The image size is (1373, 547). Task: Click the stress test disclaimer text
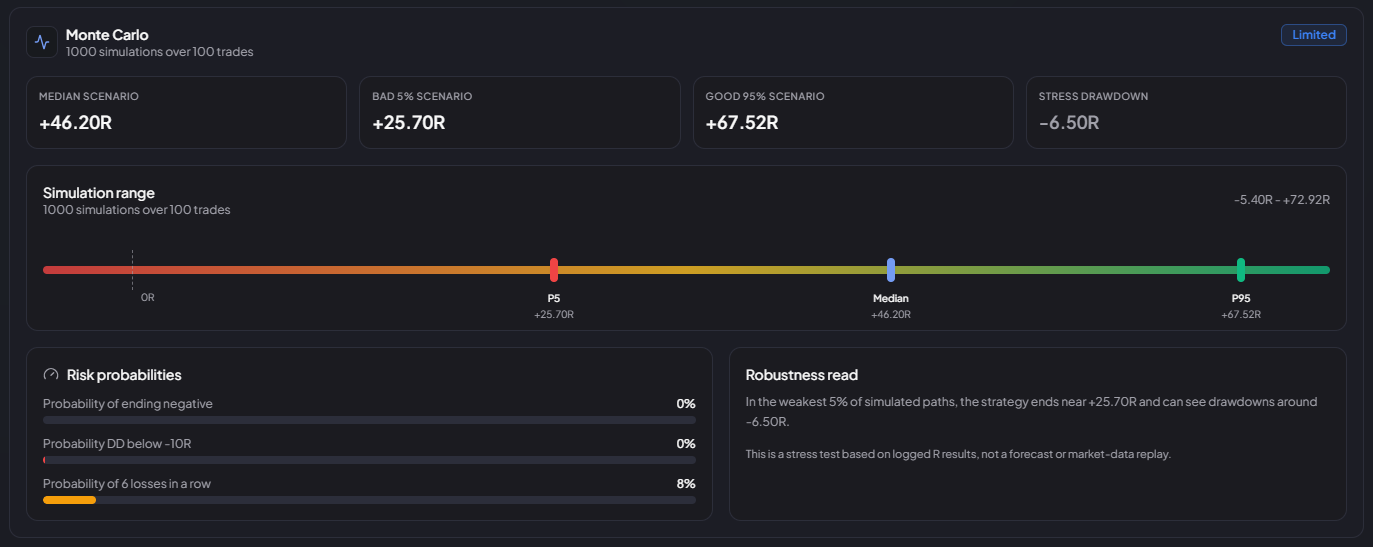pos(958,454)
